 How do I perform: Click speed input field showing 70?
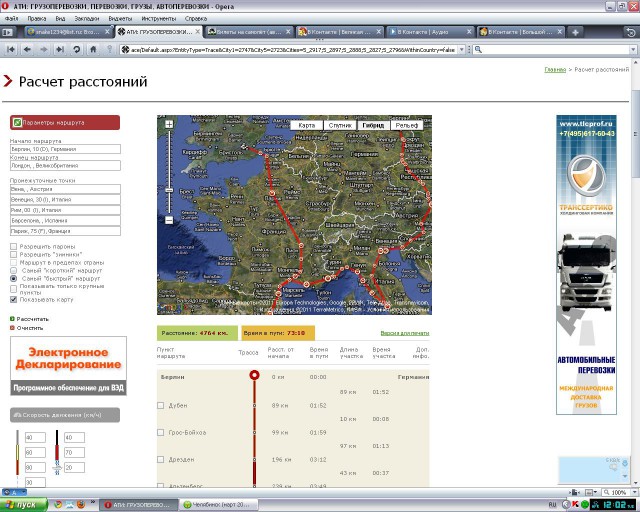(74, 452)
